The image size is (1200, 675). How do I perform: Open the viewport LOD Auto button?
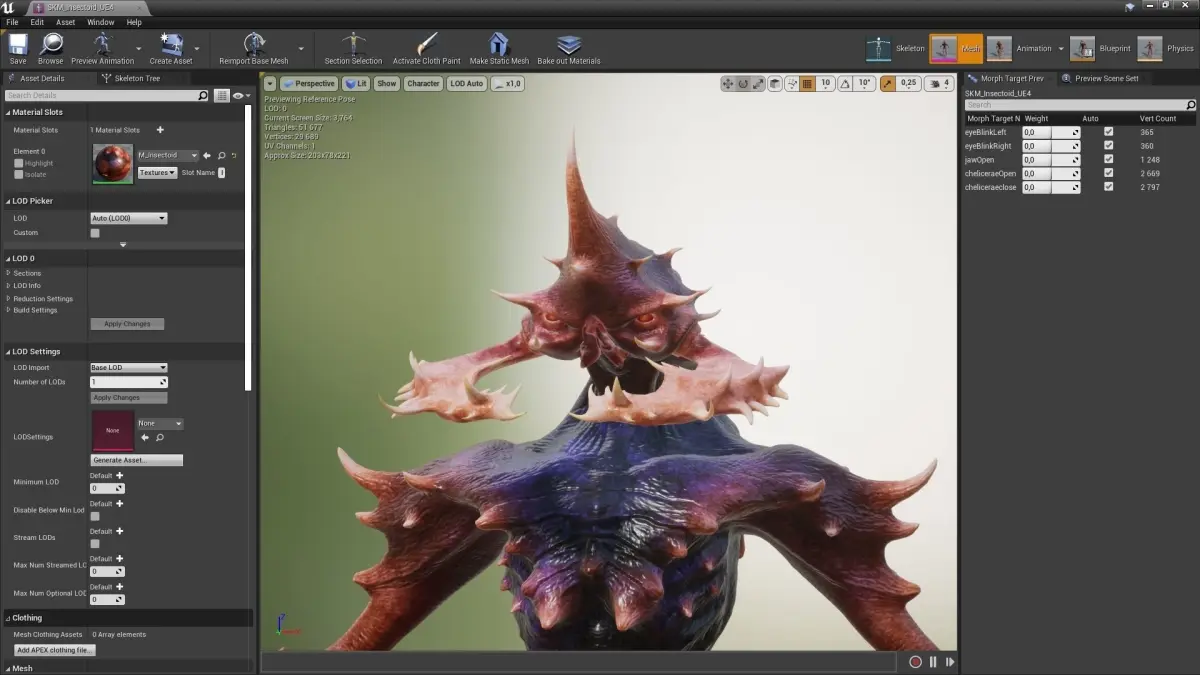coord(467,84)
